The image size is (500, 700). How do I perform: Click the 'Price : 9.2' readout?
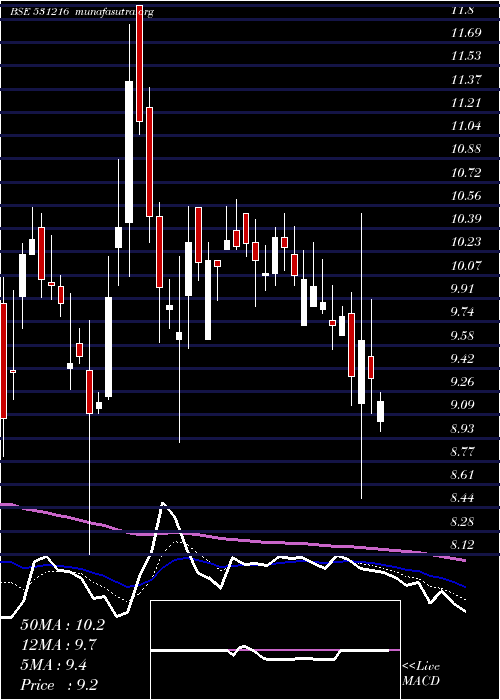coord(59,685)
